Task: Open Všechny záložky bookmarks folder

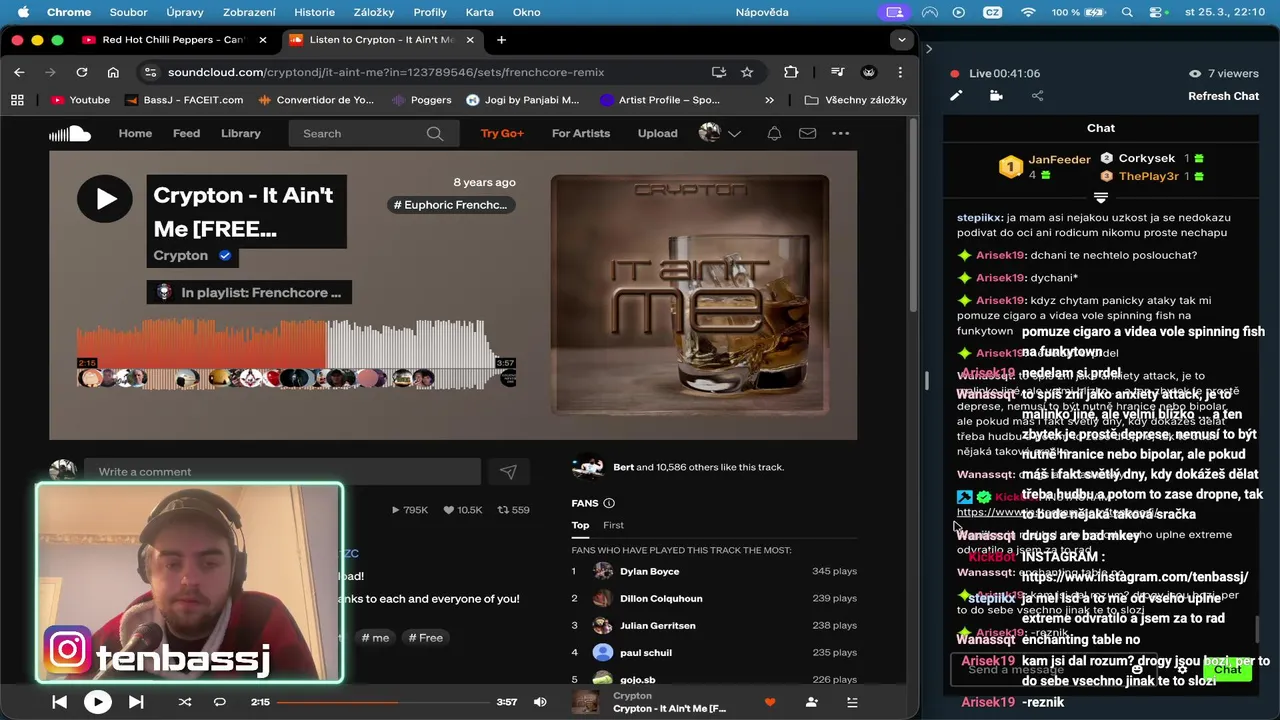Action: (856, 100)
